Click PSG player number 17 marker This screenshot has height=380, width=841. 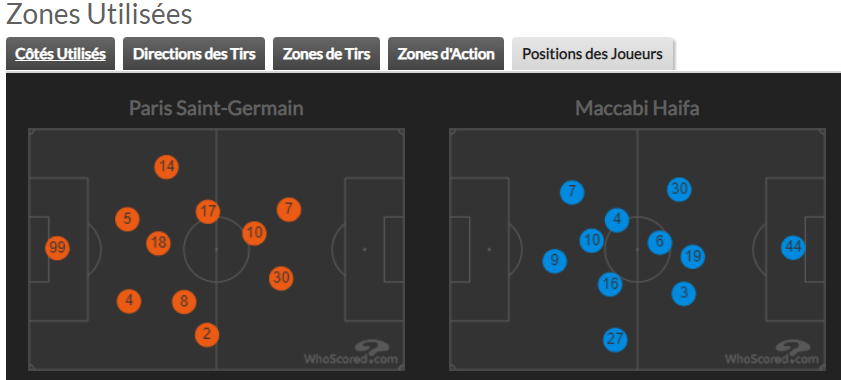(208, 211)
